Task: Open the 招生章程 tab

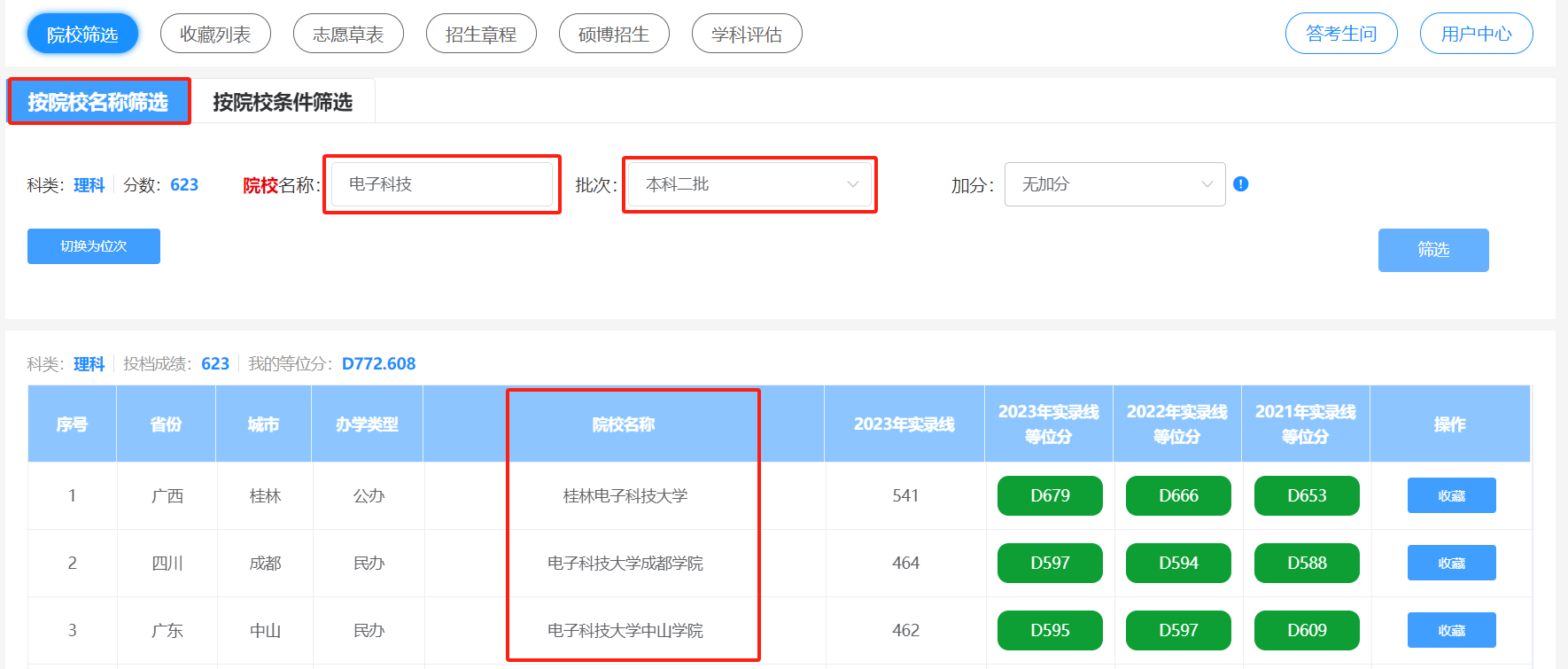Action: click(x=481, y=34)
